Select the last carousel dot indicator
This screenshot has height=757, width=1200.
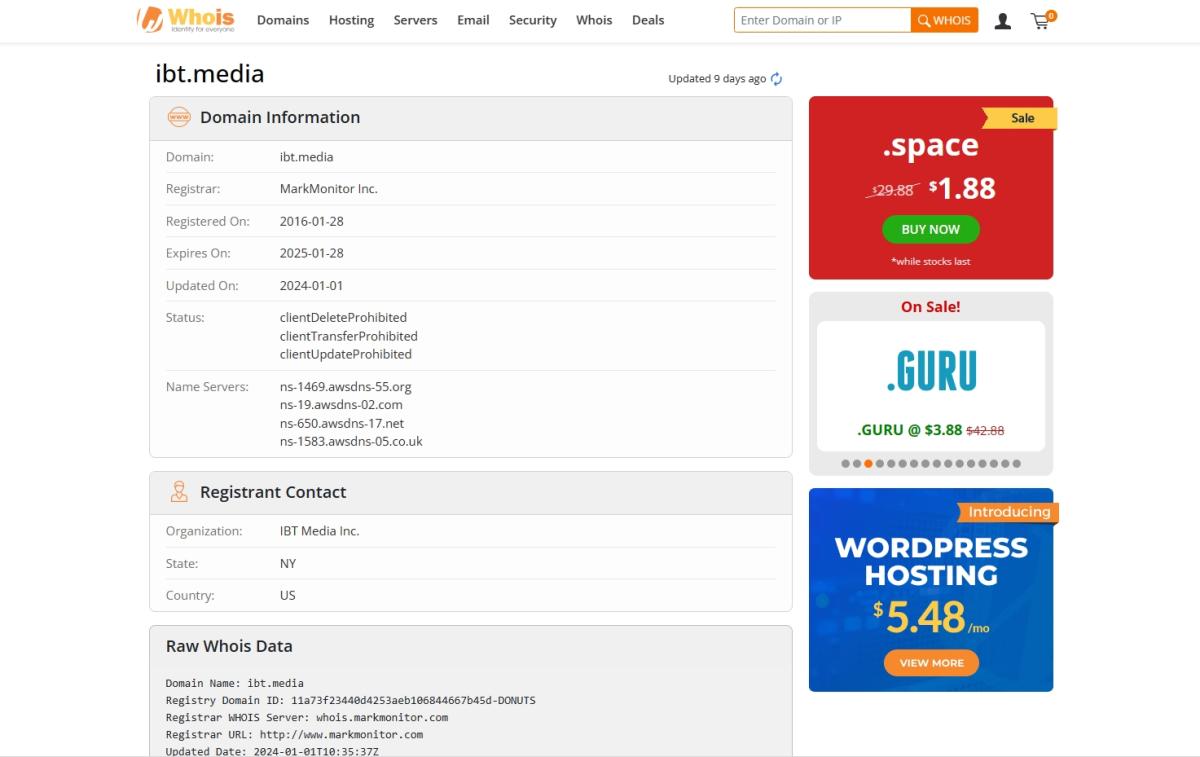1017,464
